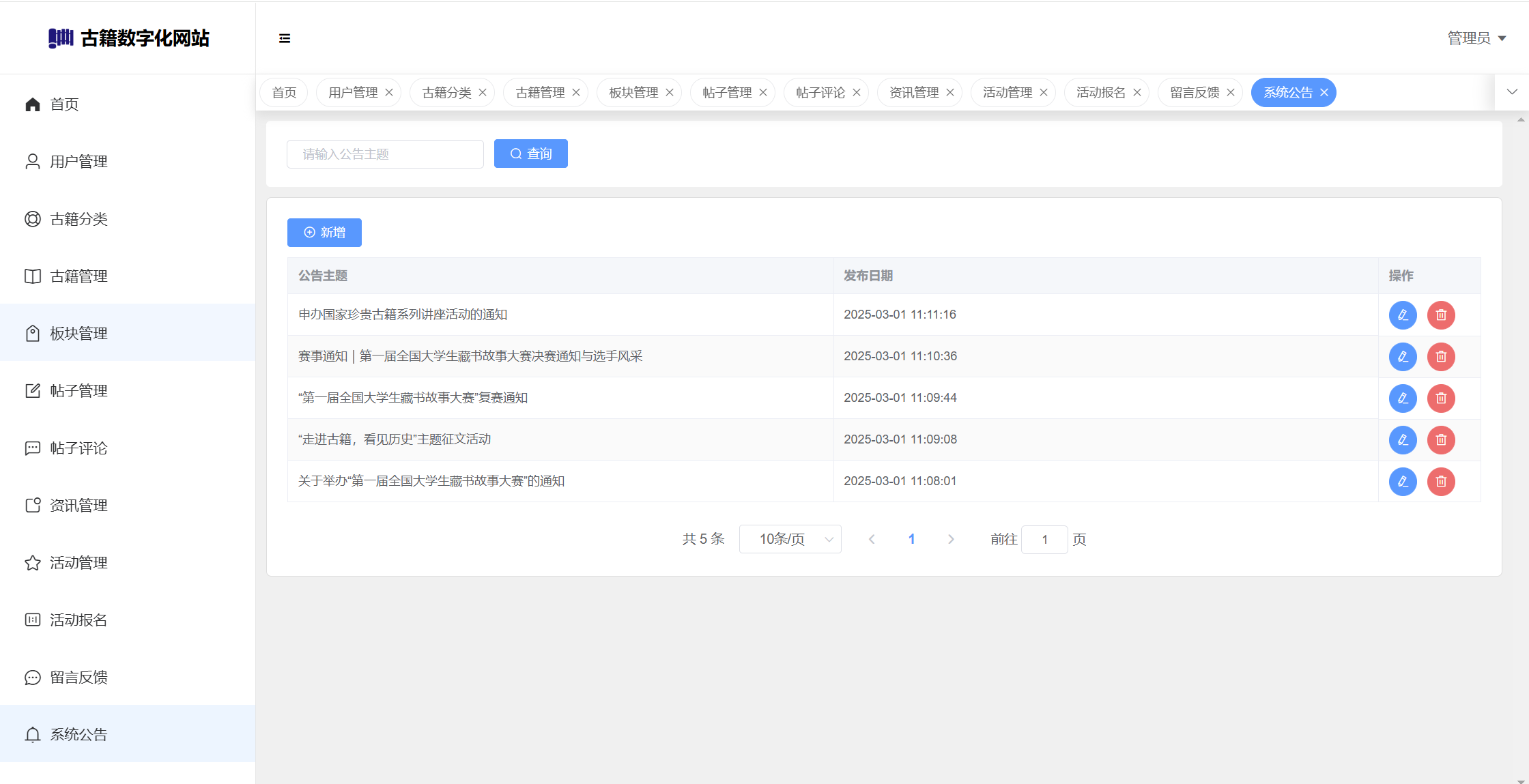Focus the 请输入公告主题 search field
This screenshot has height=784, width=1529.
click(x=385, y=154)
